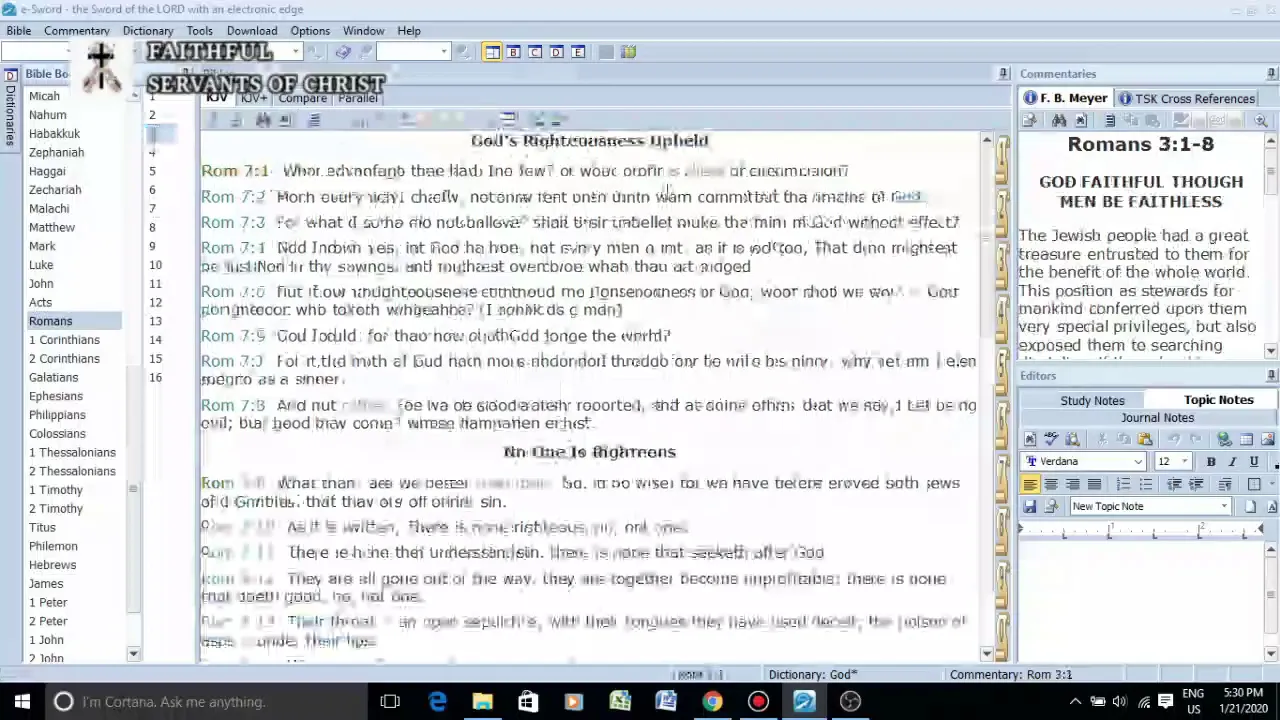The height and width of the screenshot is (720, 1280).
Task: Switch to the Compare tab
Action: tap(302, 98)
